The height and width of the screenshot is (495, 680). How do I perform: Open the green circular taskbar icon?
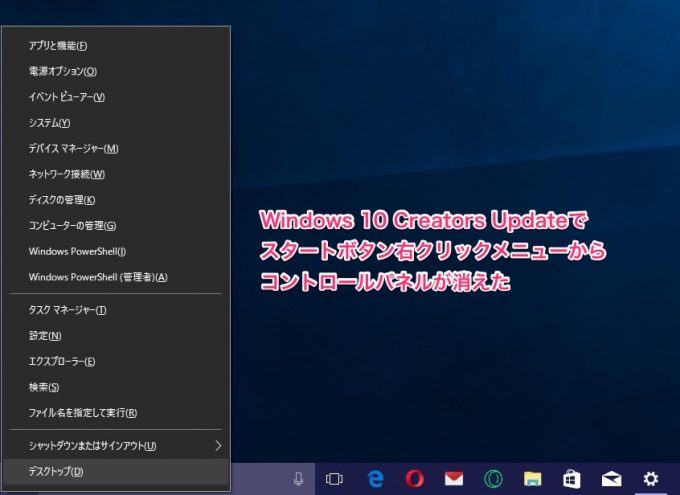coord(494,479)
